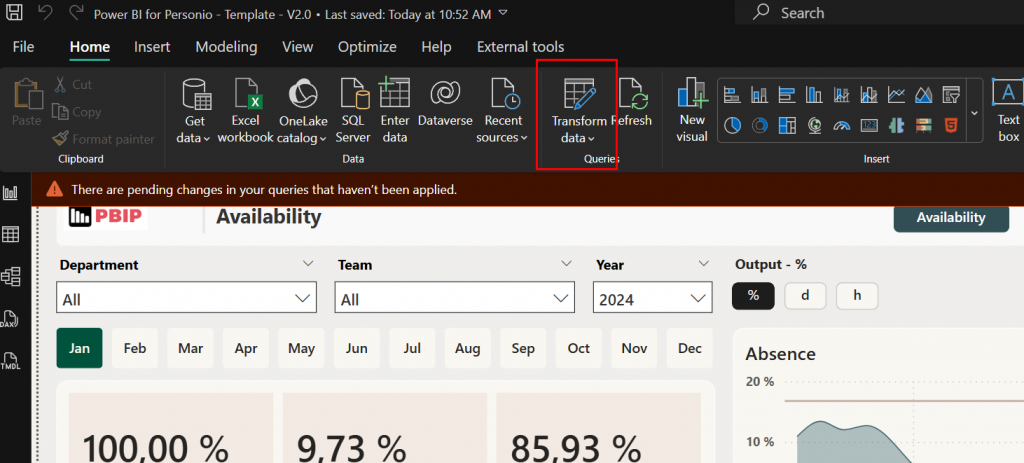Import an Excel workbook
Viewport: 1024px width, 463px height.
[246, 110]
